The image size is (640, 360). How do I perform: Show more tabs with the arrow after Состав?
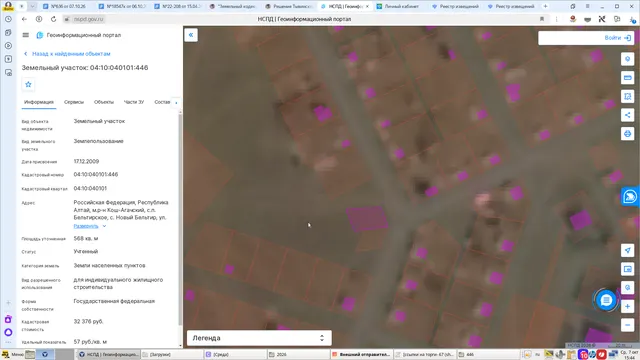pyautogui.click(x=176, y=102)
